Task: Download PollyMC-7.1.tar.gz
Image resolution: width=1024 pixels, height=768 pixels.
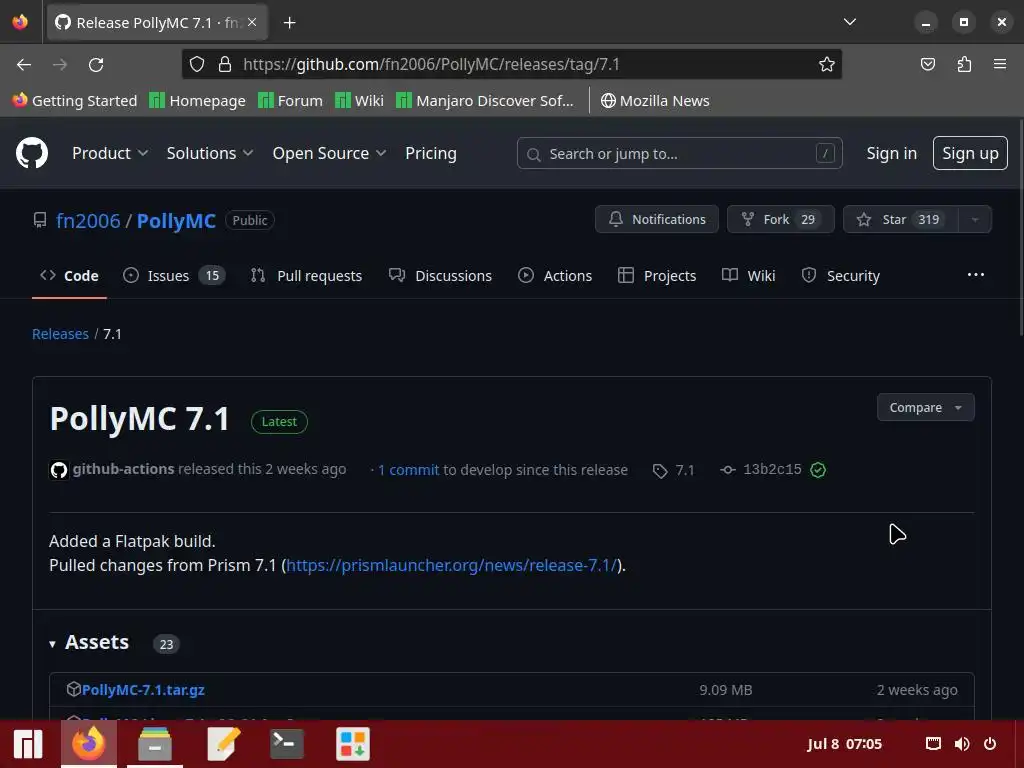Action: [143, 690]
